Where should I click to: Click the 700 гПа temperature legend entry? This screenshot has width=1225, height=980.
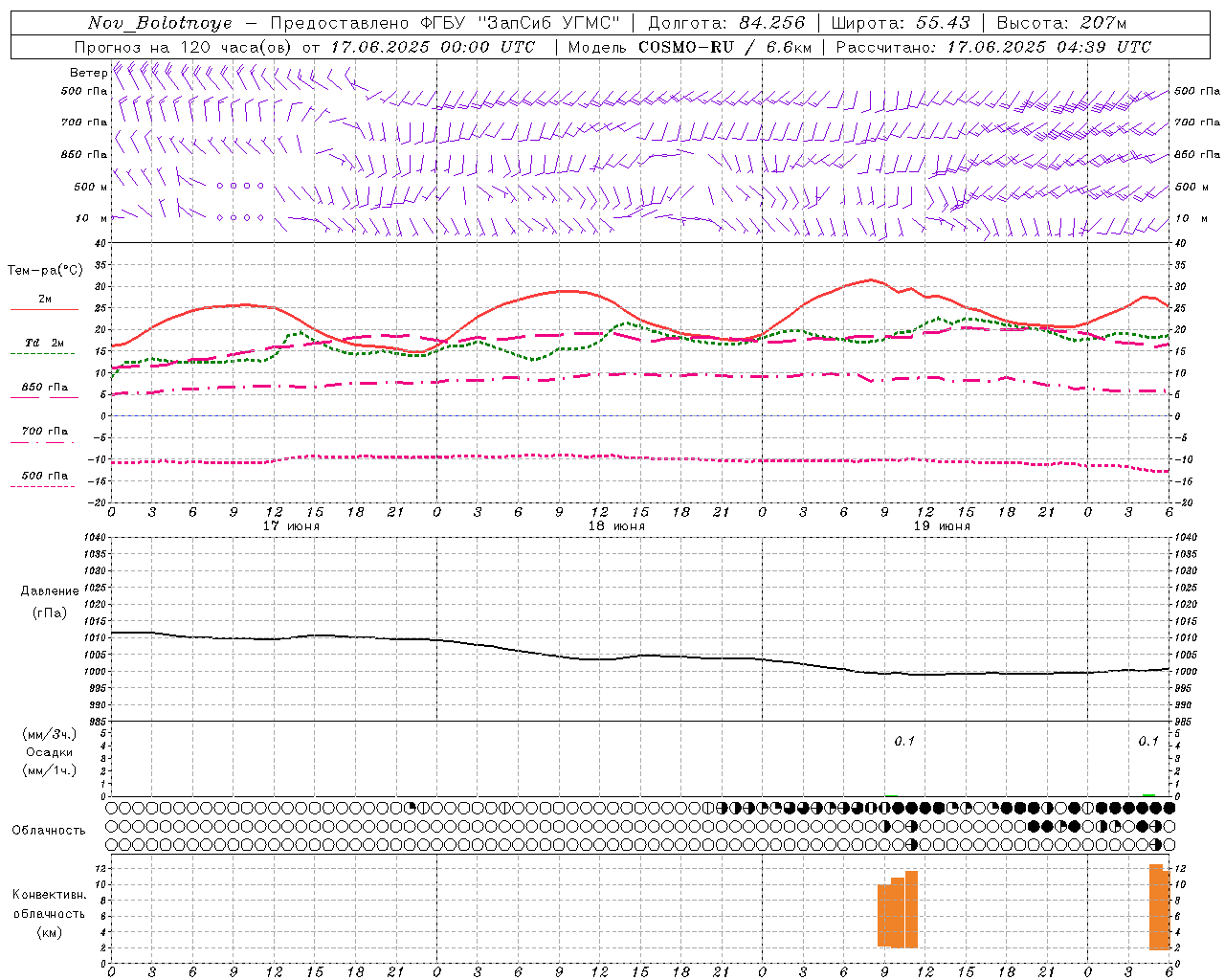point(45,432)
